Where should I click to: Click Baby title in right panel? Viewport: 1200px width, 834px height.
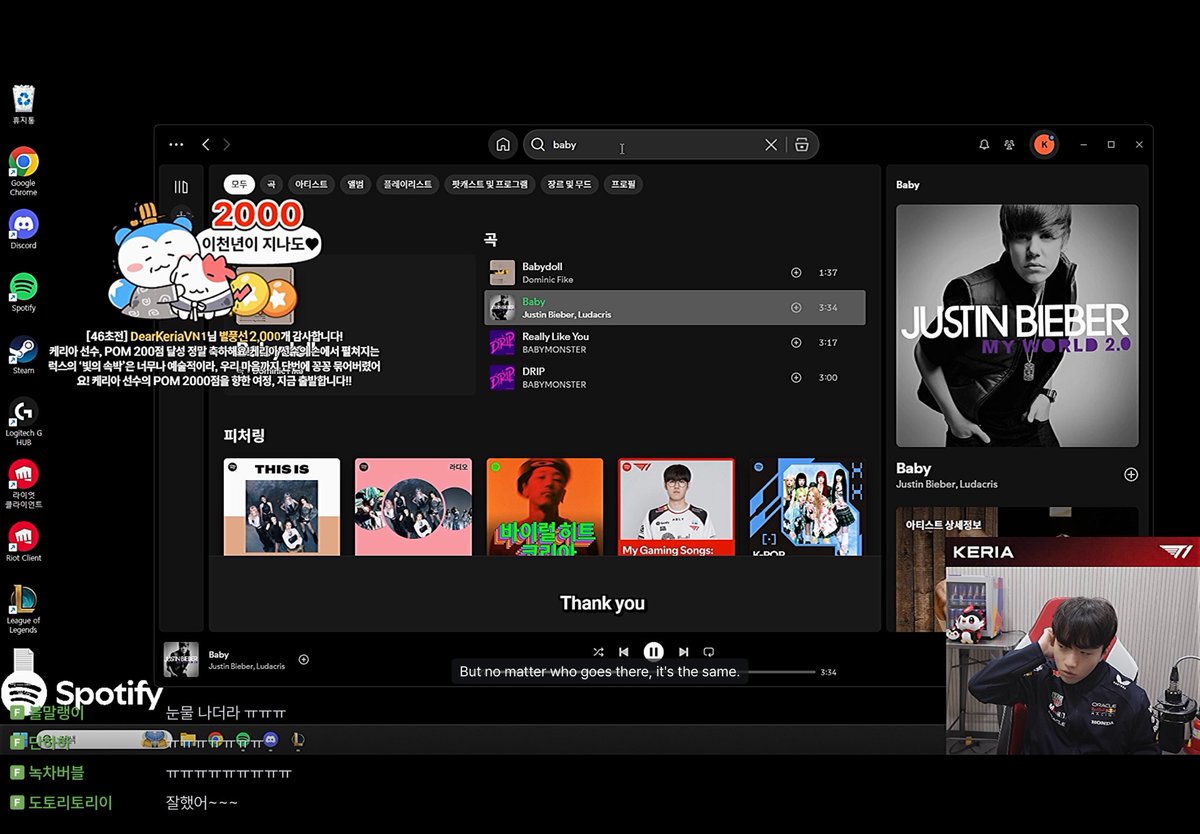pos(913,468)
